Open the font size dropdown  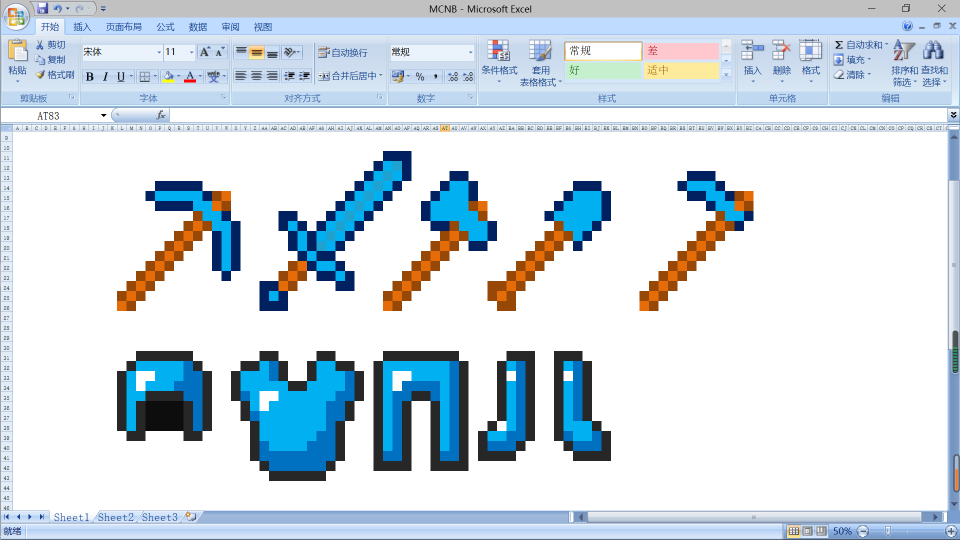point(192,52)
